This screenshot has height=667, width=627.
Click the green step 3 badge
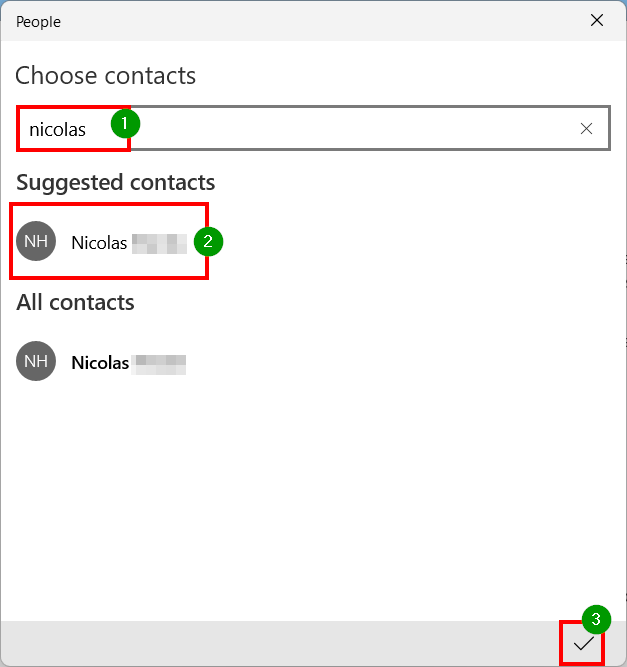tap(596, 619)
